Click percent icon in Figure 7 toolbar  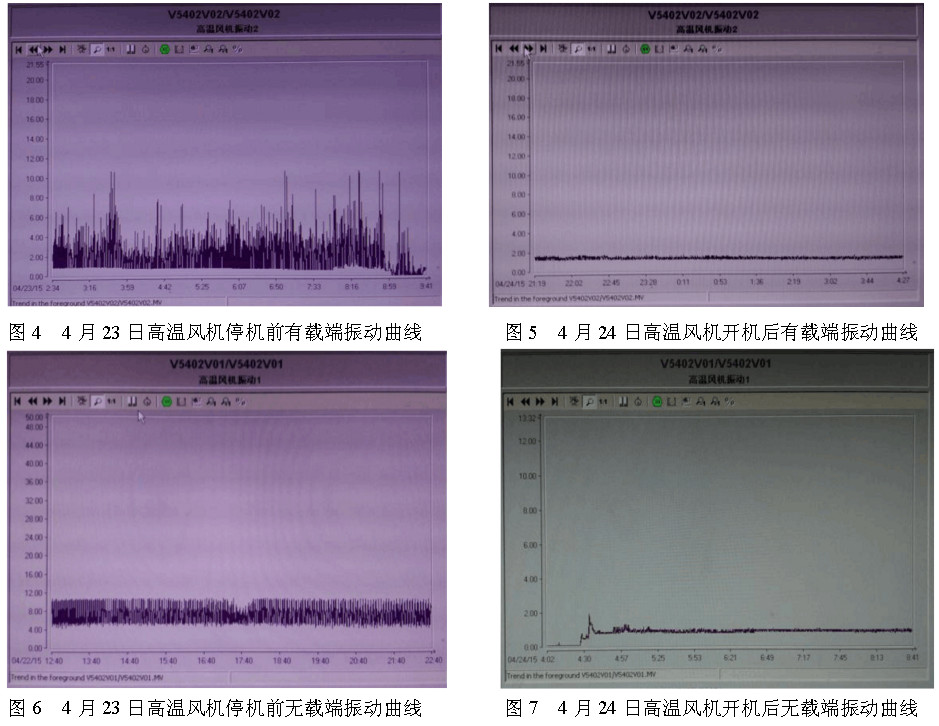pyautogui.click(x=729, y=401)
